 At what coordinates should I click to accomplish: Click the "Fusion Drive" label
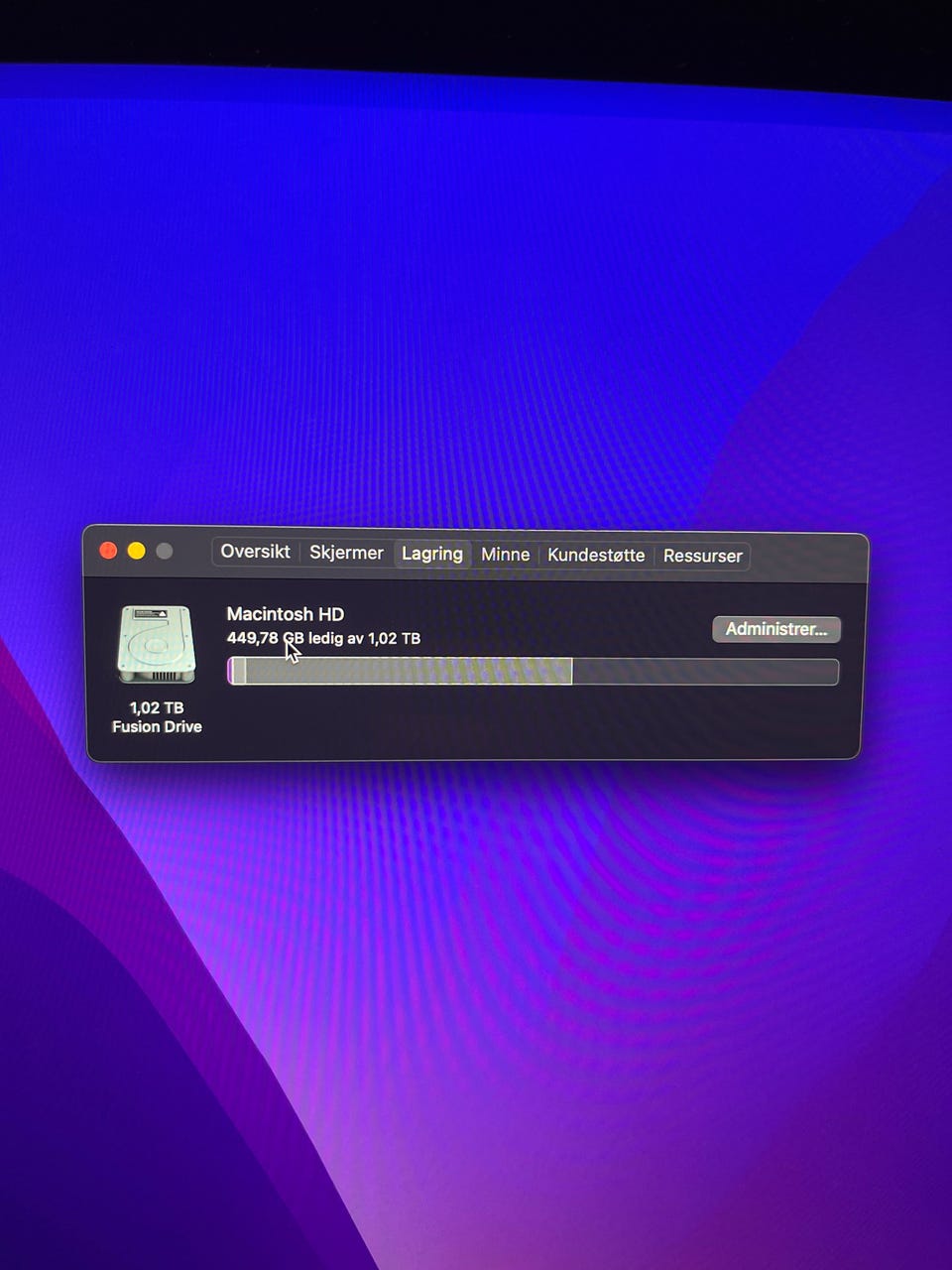(157, 726)
